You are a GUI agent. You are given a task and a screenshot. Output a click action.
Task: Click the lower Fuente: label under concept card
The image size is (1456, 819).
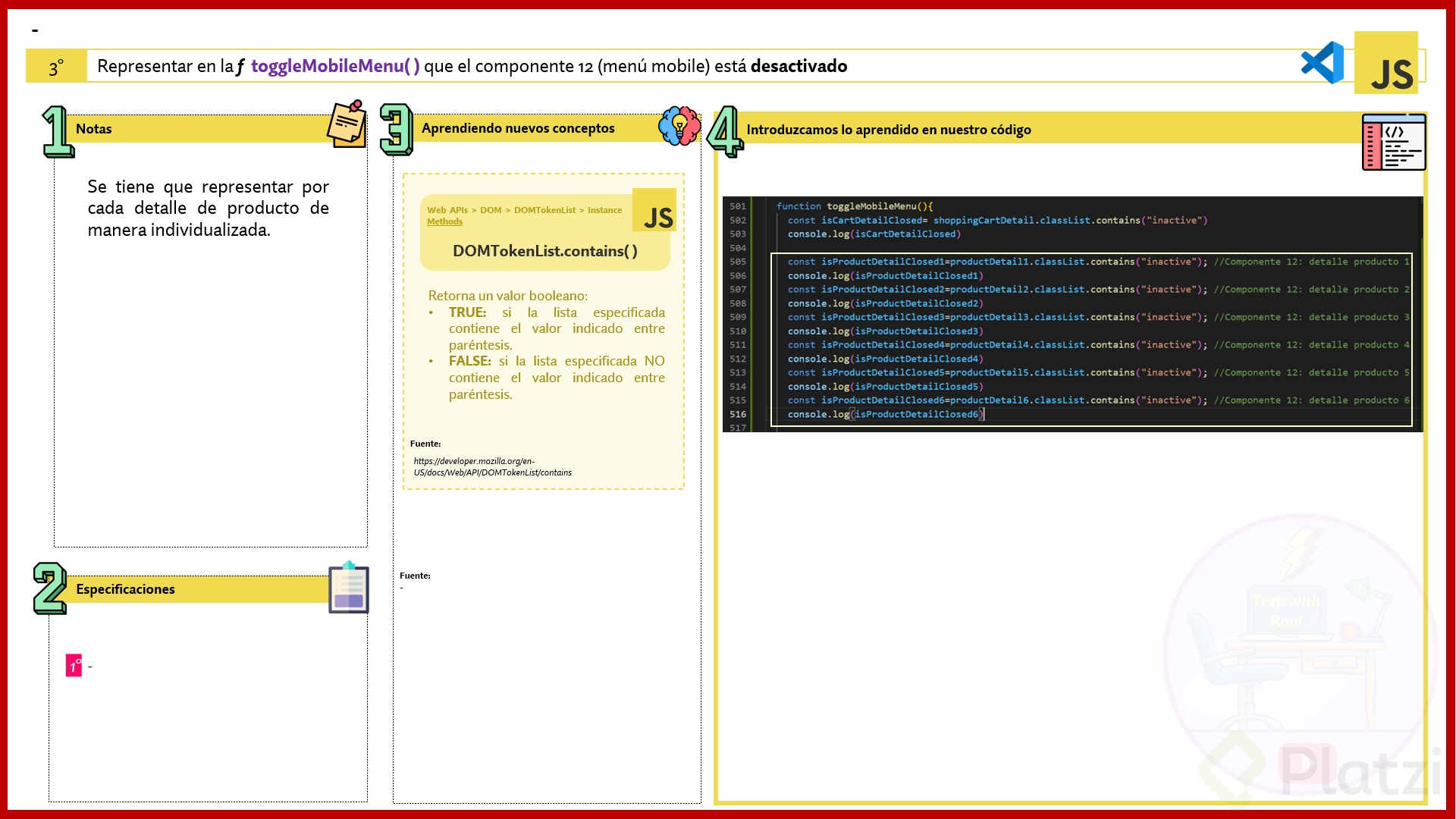point(415,576)
